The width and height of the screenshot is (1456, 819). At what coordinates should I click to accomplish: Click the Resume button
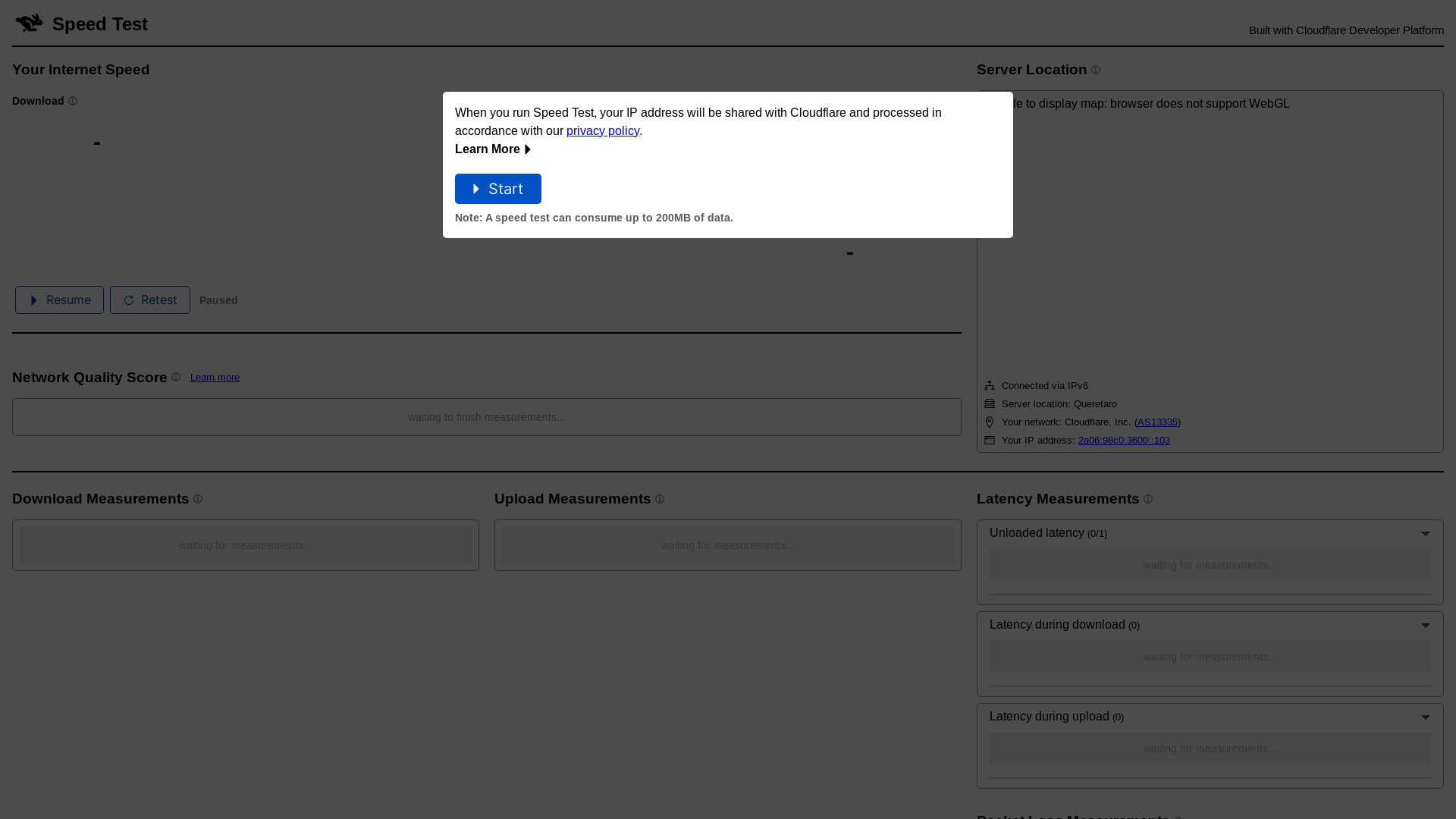click(59, 300)
